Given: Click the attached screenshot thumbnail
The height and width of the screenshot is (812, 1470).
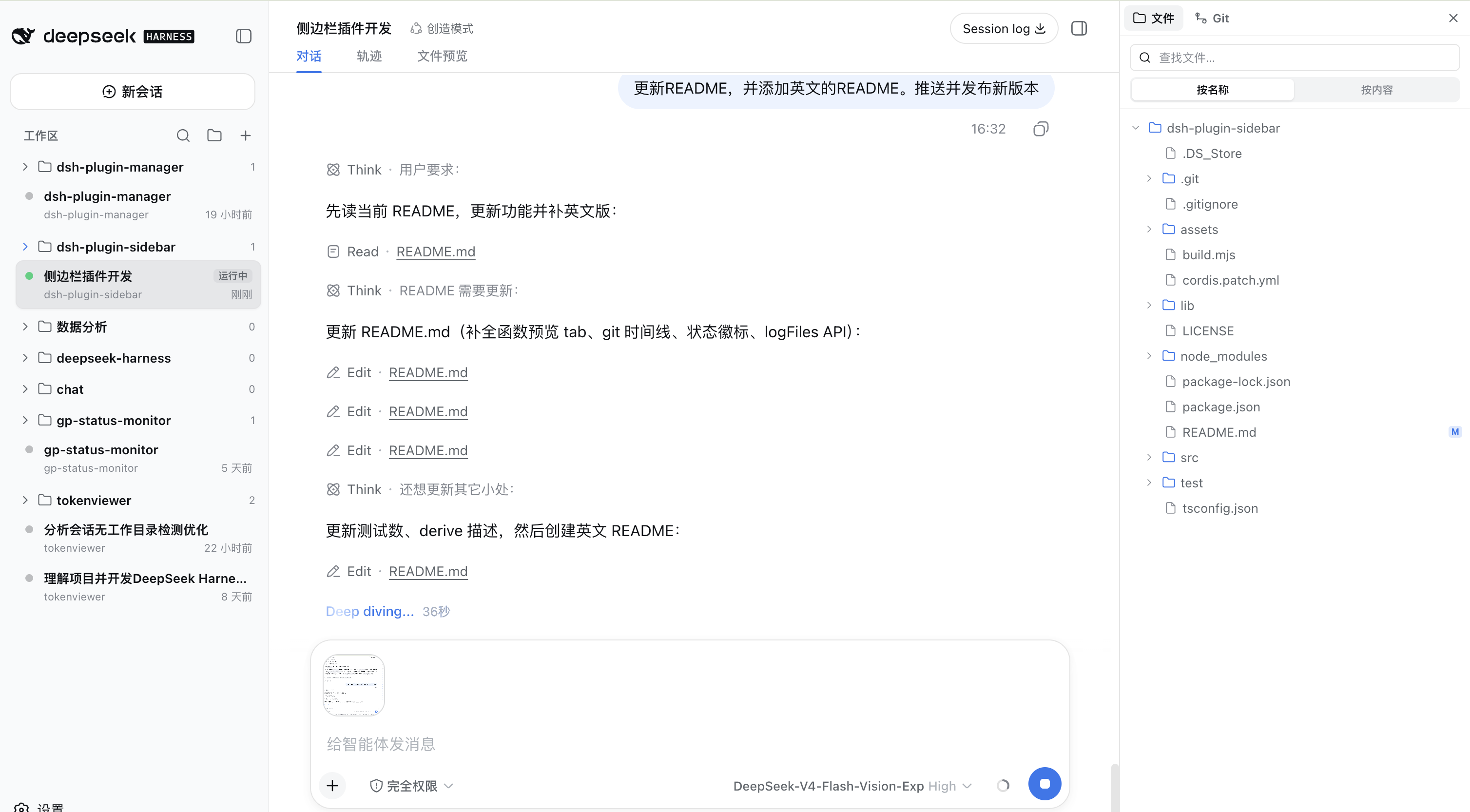Looking at the screenshot, I should (354, 685).
